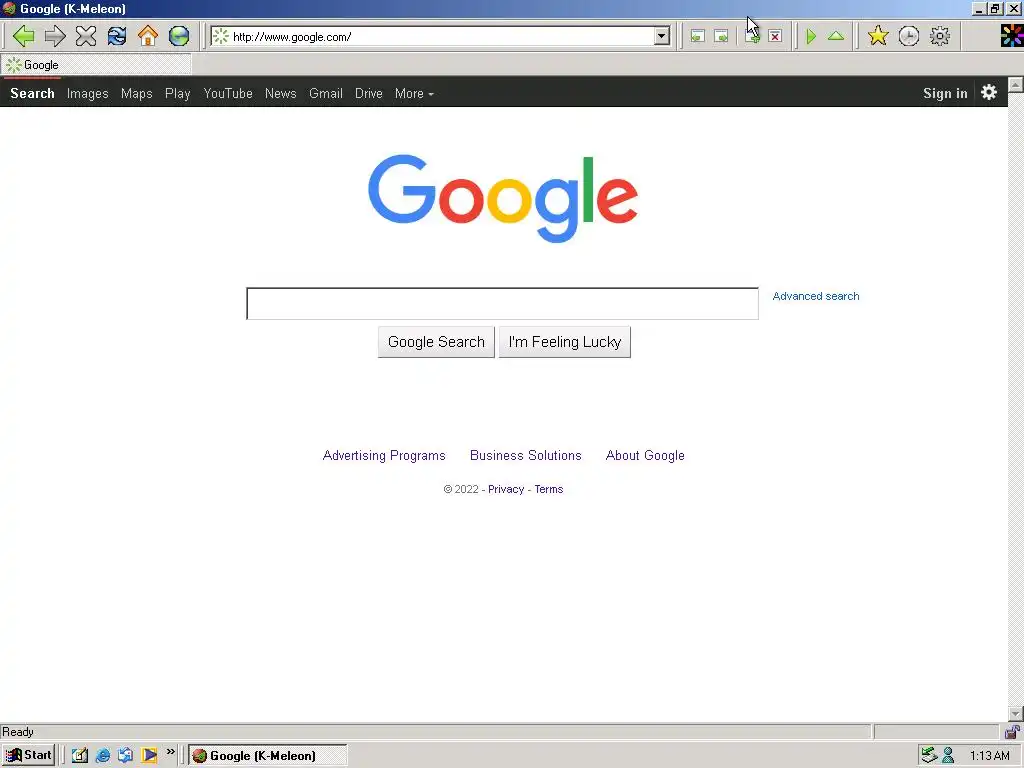Click the globe search icon in toolbar
This screenshot has width=1024, height=768.
pos(179,36)
